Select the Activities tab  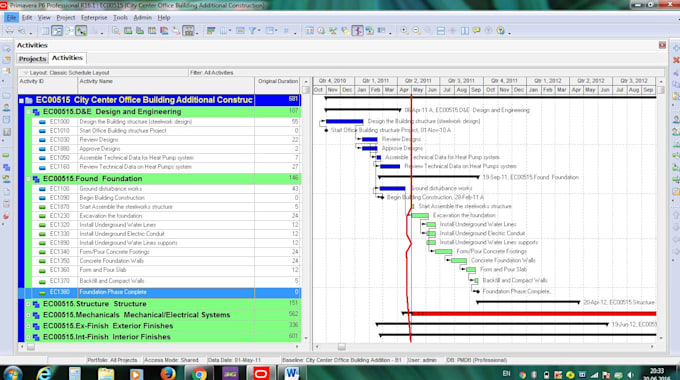tap(67, 58)
